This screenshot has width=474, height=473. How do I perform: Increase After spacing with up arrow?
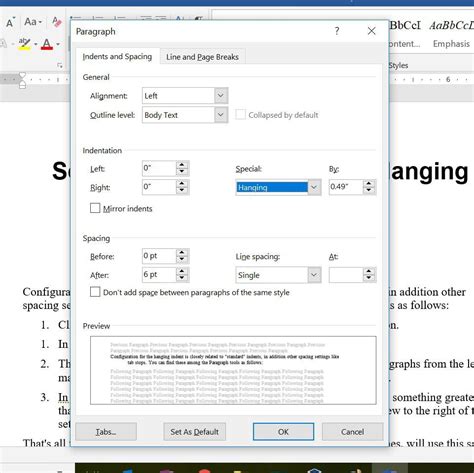[x=182, y=271]
